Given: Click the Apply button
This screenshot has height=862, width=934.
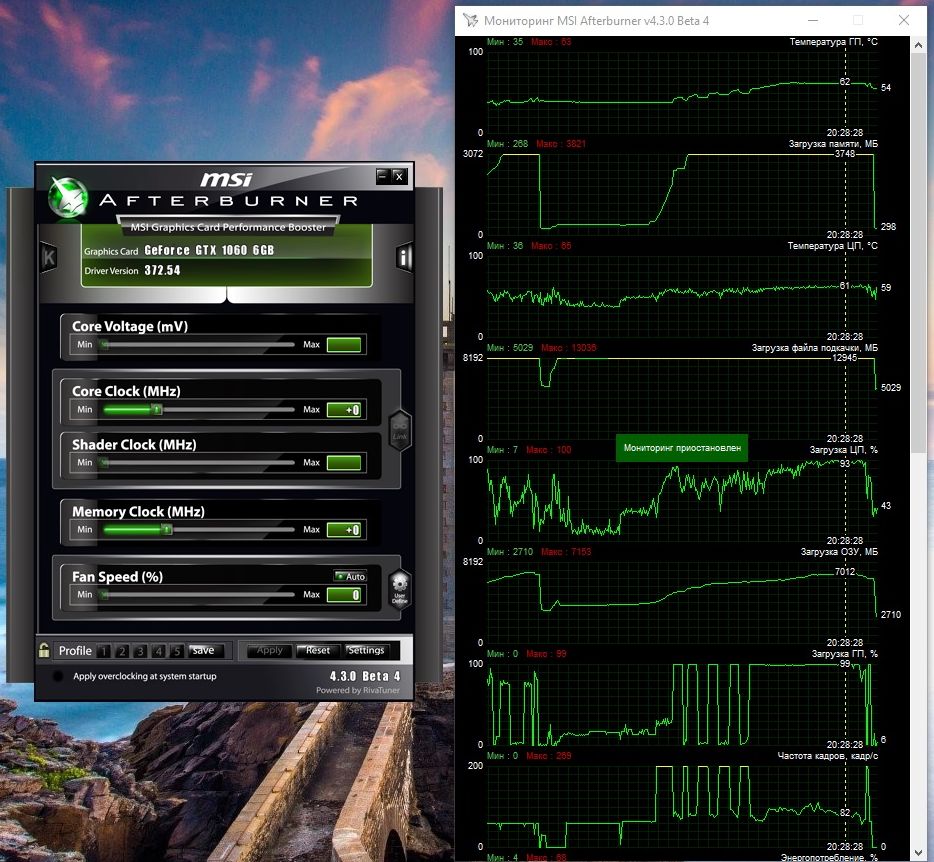Looking at the screenshot, I should 269,651.
